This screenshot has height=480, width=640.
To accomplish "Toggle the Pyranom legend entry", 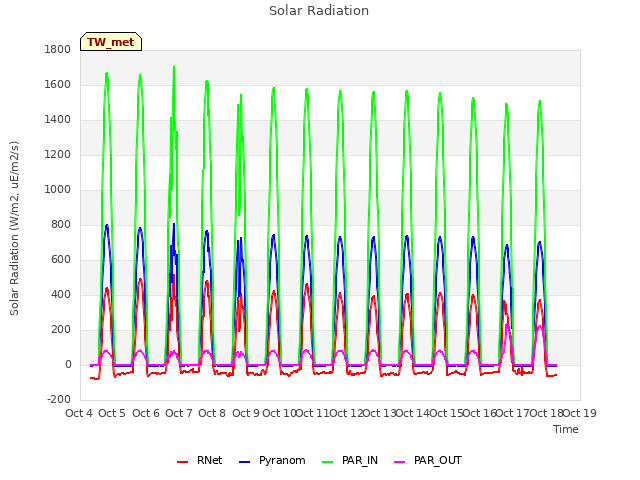I will tap(272, 461).
